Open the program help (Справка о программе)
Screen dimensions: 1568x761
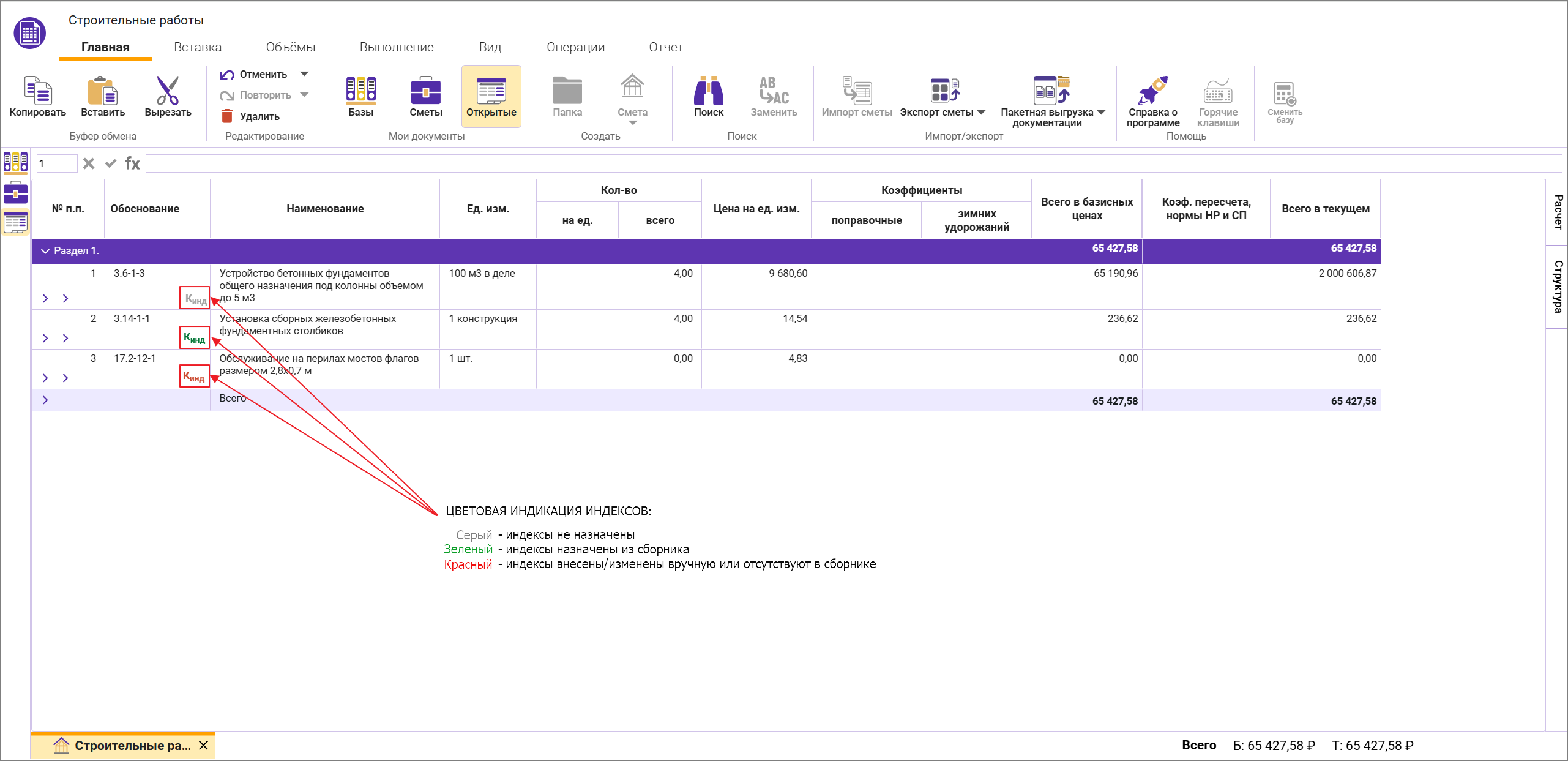1152,91
